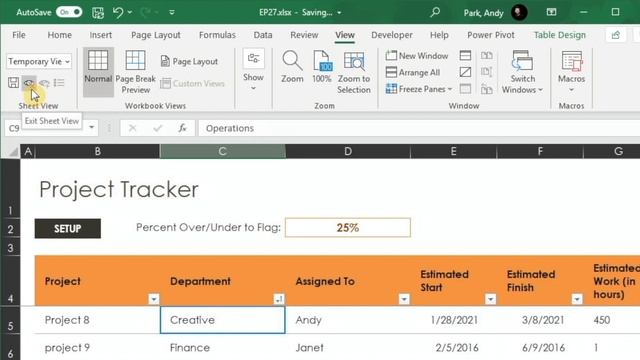Click the Reset Window Position icon
Viewport: 640px width, 360px height.
coord(487,89)
